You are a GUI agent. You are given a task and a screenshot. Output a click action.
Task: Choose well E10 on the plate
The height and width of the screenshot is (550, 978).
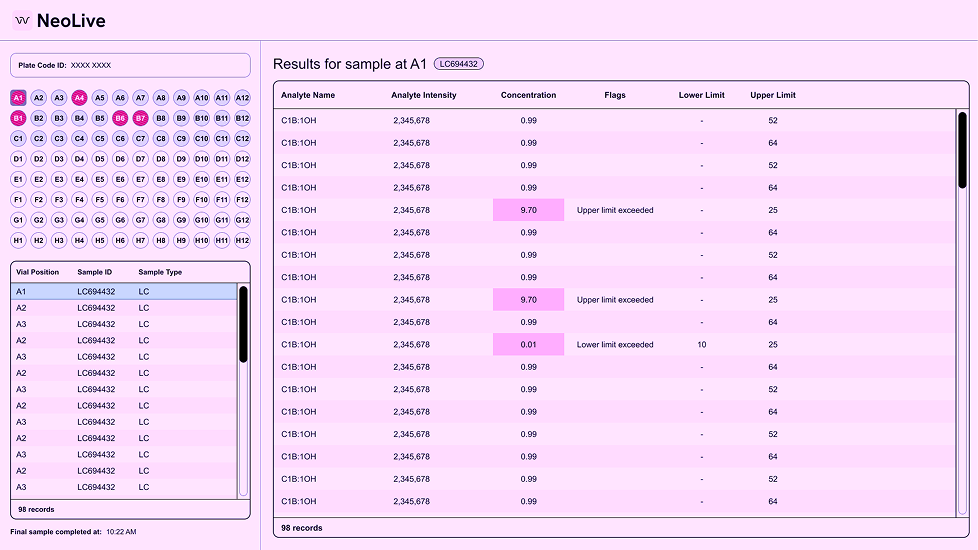[201, 179]
